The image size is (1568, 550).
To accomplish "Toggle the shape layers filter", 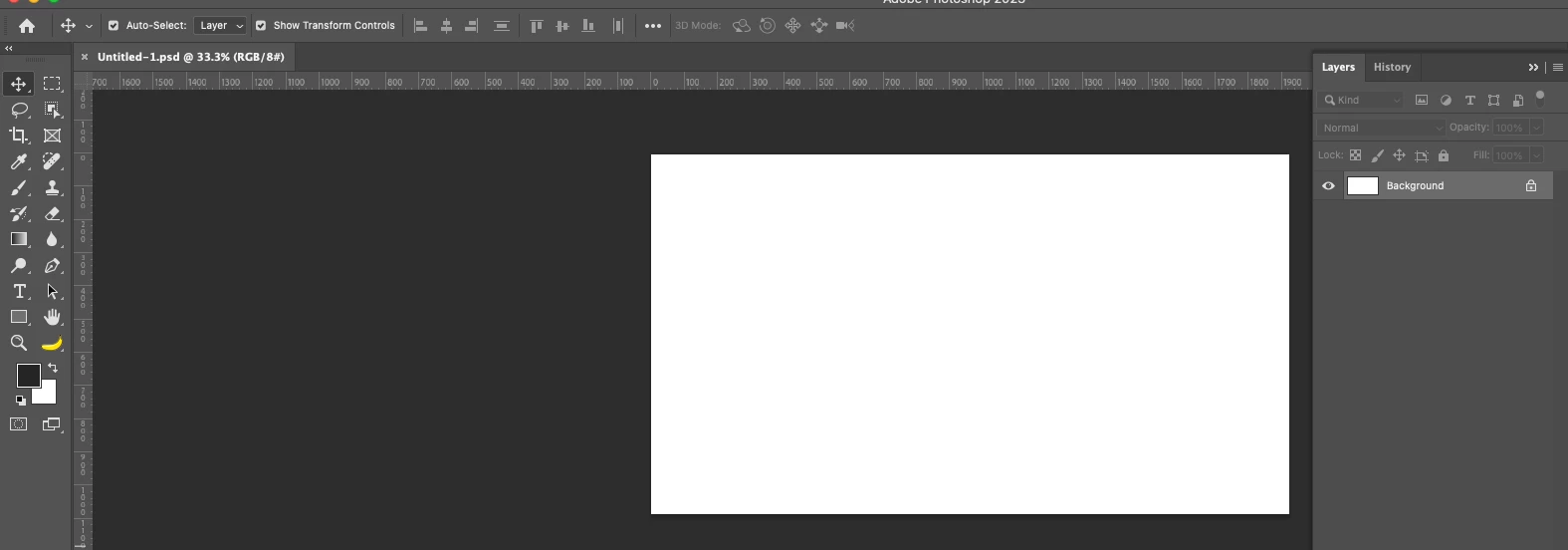I will (1493, 100).
